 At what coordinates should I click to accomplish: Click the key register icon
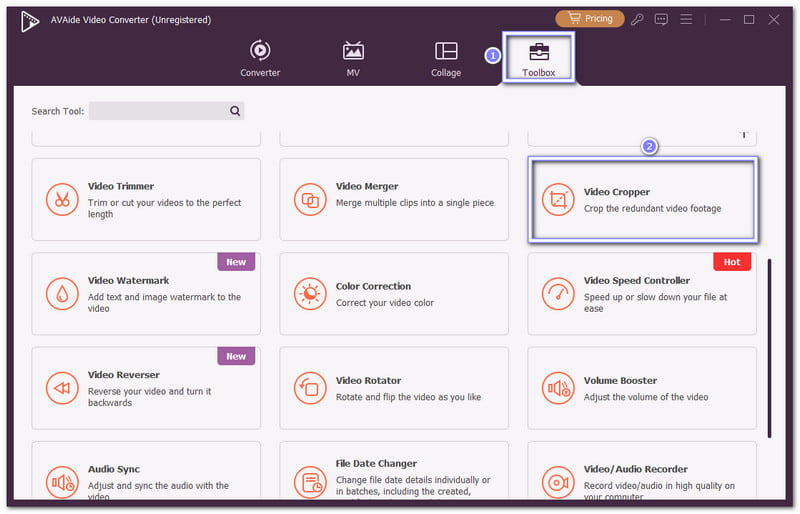point(637,19)
